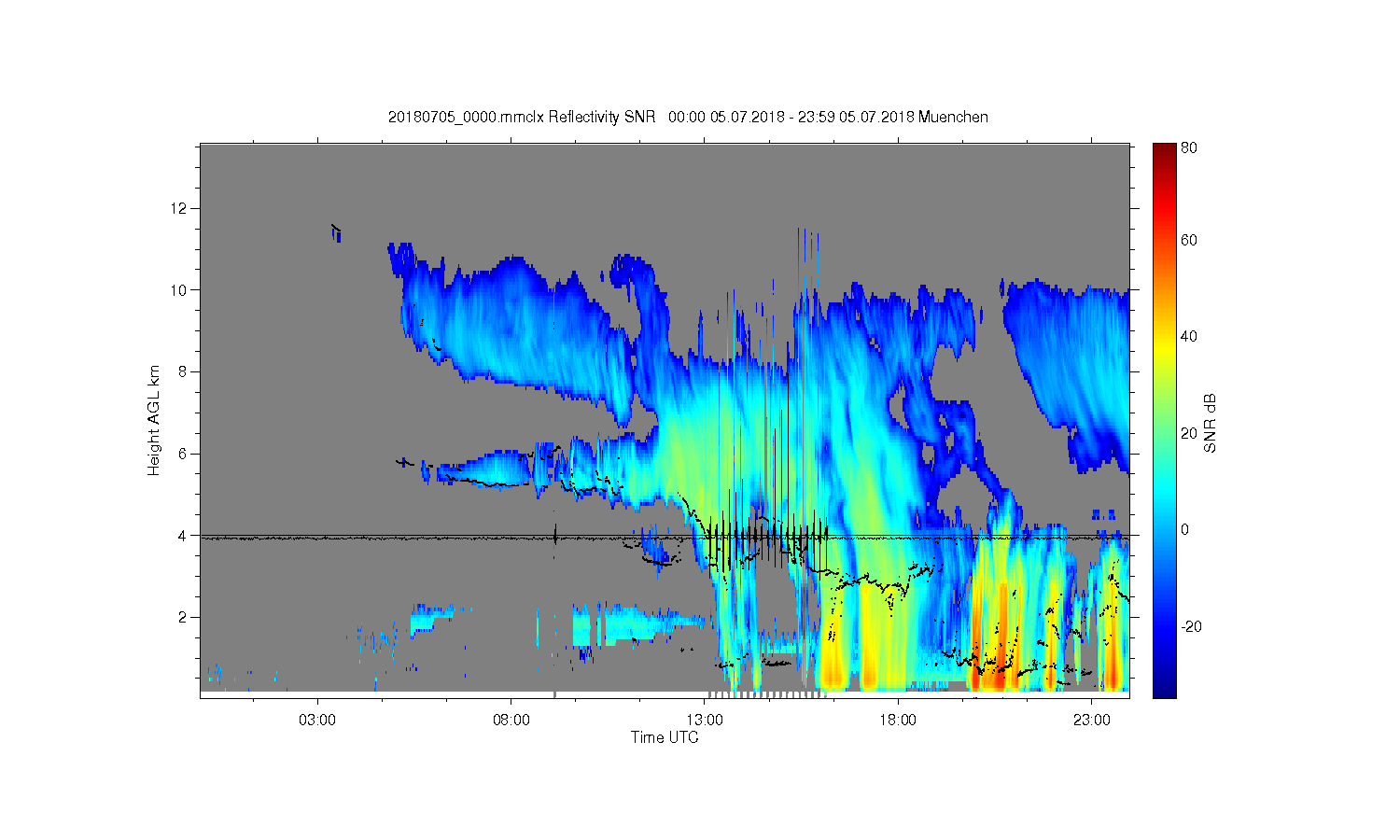This screenshot has height=840, width=1400.
Task: Click the colorbar value 40
Action: (1189, 337)
